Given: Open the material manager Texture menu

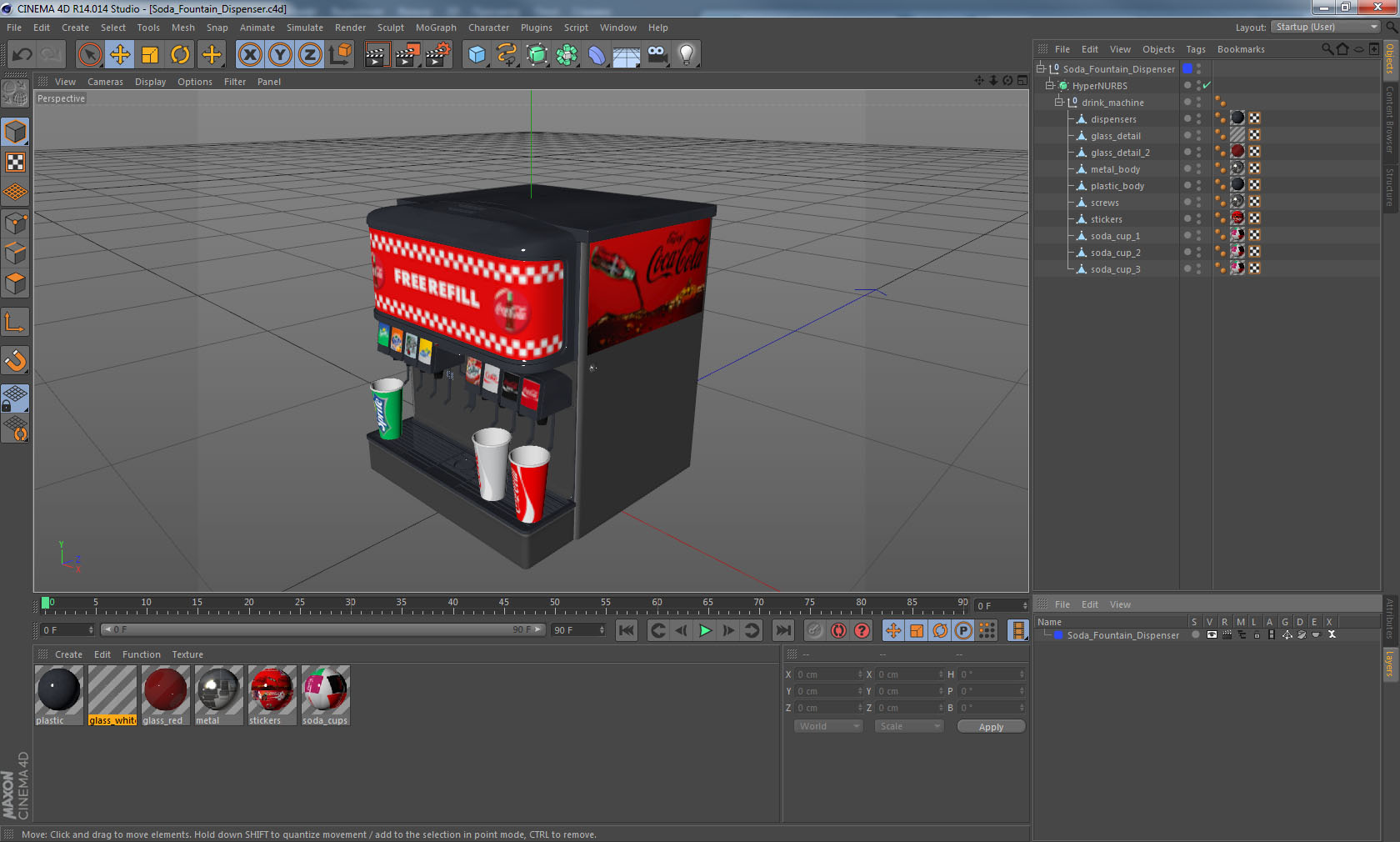Looking at the screenshot, I should tap(187, 654).
